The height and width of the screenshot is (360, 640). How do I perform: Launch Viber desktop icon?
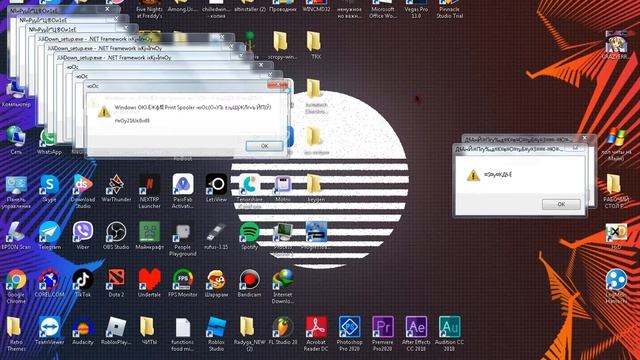(83, 232)
